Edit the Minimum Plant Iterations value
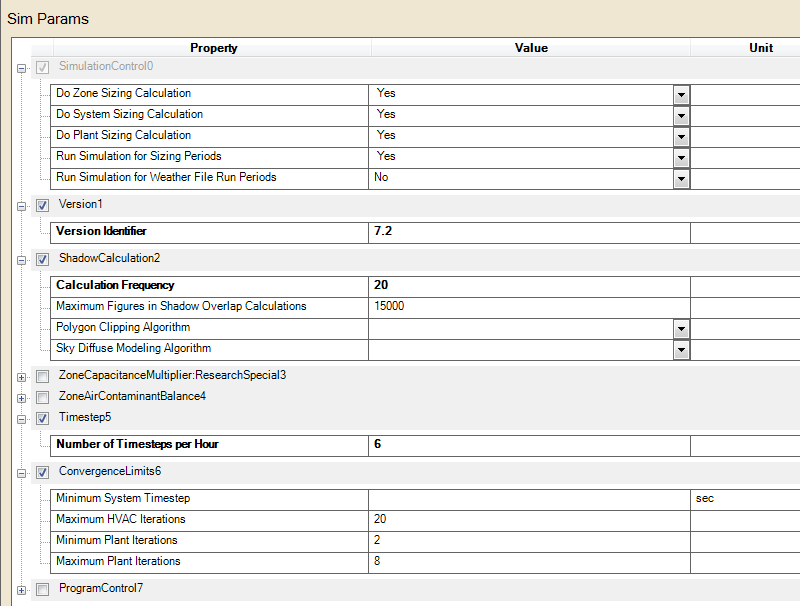This screenshot has height=606, width=800. (529, 542)
